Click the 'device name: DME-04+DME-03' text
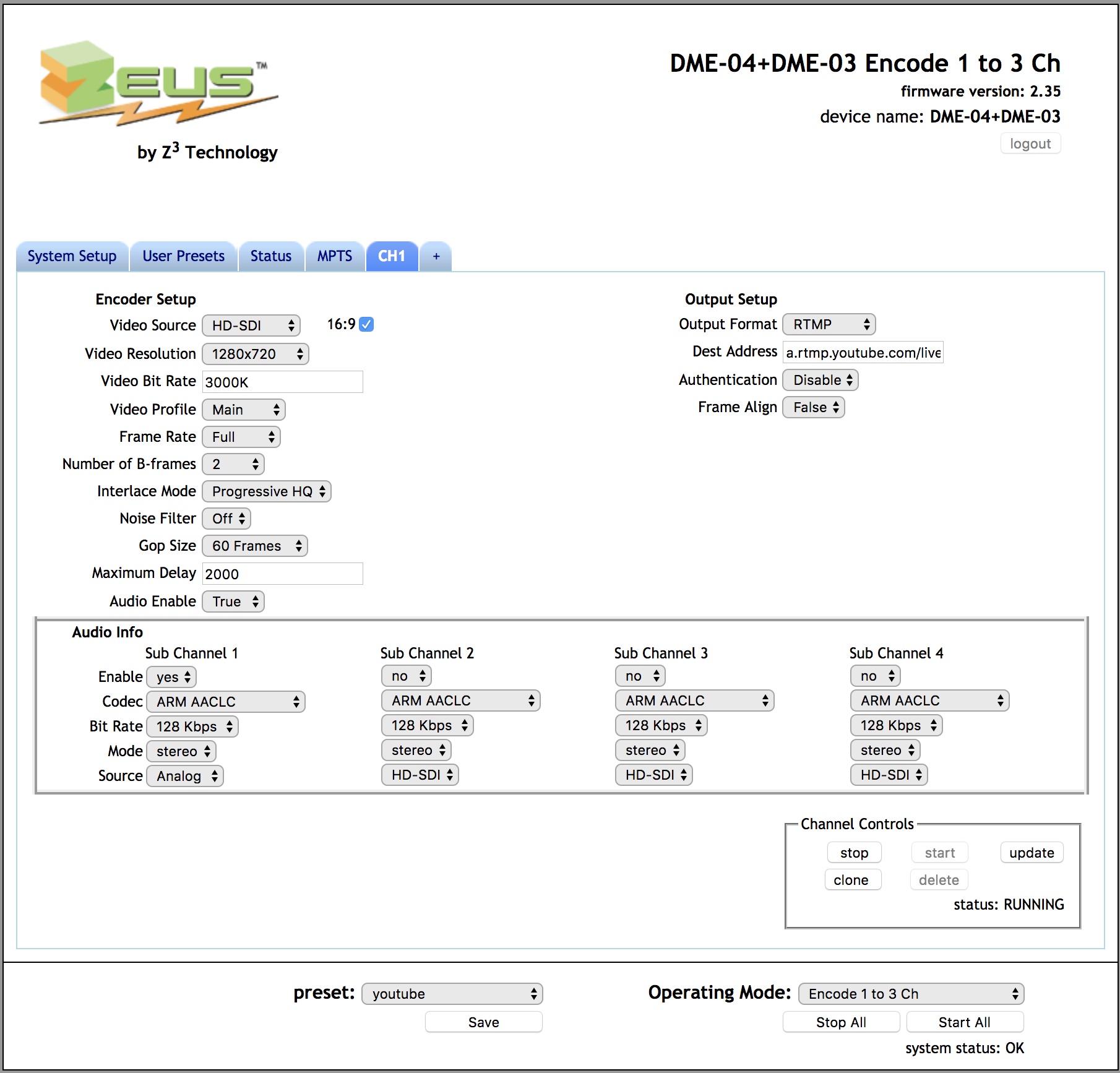 click(940, 117)
